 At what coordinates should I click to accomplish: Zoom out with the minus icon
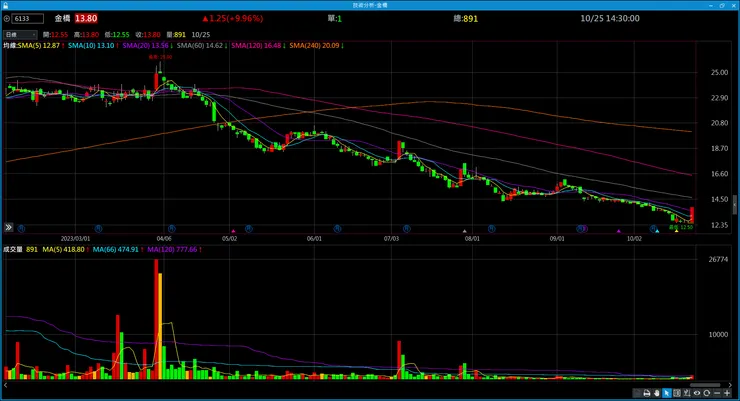(x=717, y=393)
